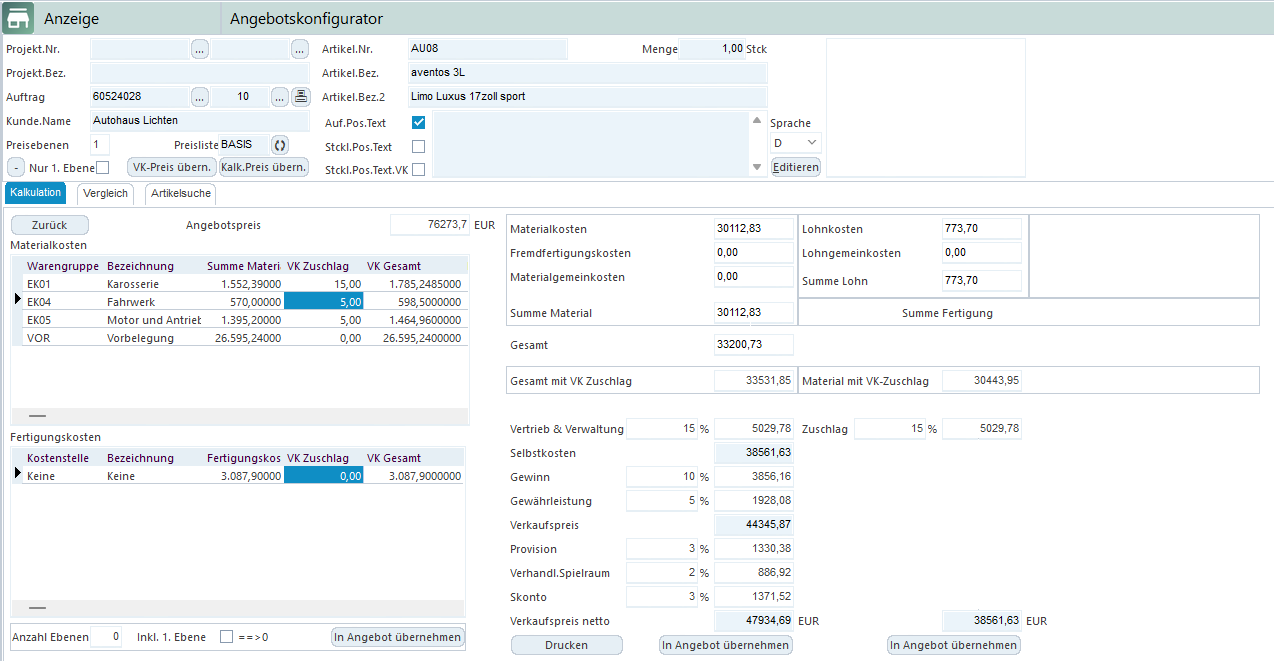Click the Gewinn percentage input field
The image size is (1274, 661).
click(660, 477)
